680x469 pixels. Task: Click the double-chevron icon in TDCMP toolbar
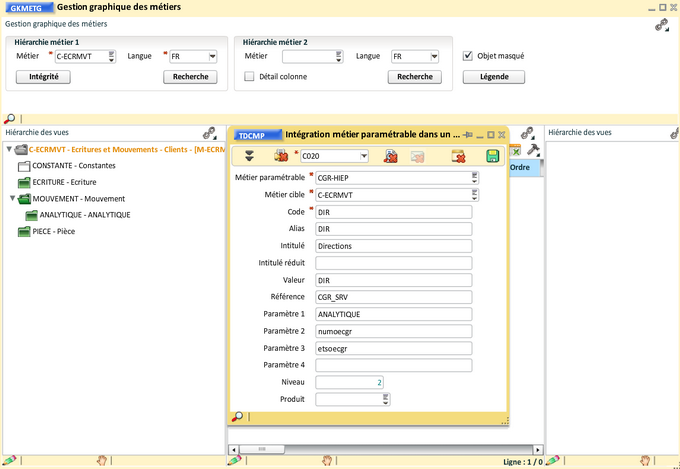(x=249, y=156)
